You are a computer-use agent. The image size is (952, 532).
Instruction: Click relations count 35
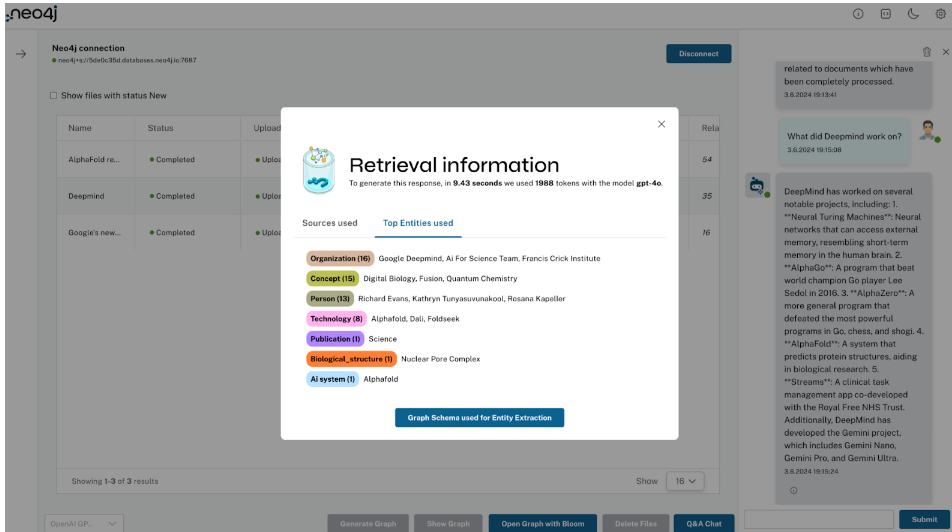(707, 196)
